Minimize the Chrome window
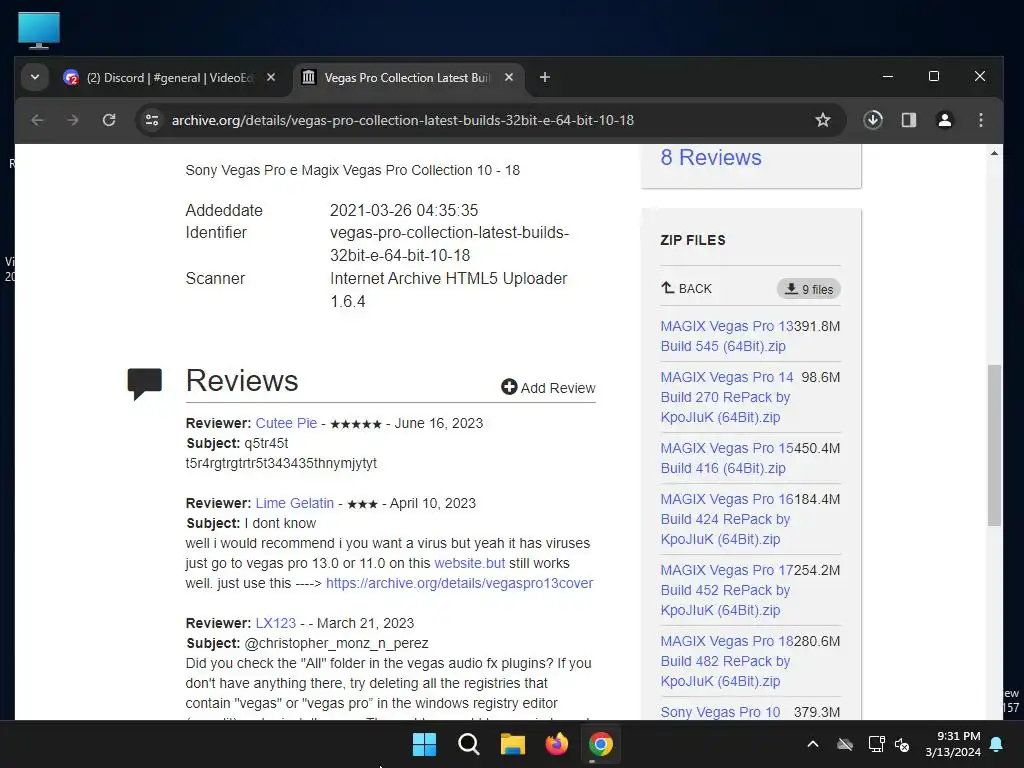This screenshot has width=1024, height=768. coord(888,76)
